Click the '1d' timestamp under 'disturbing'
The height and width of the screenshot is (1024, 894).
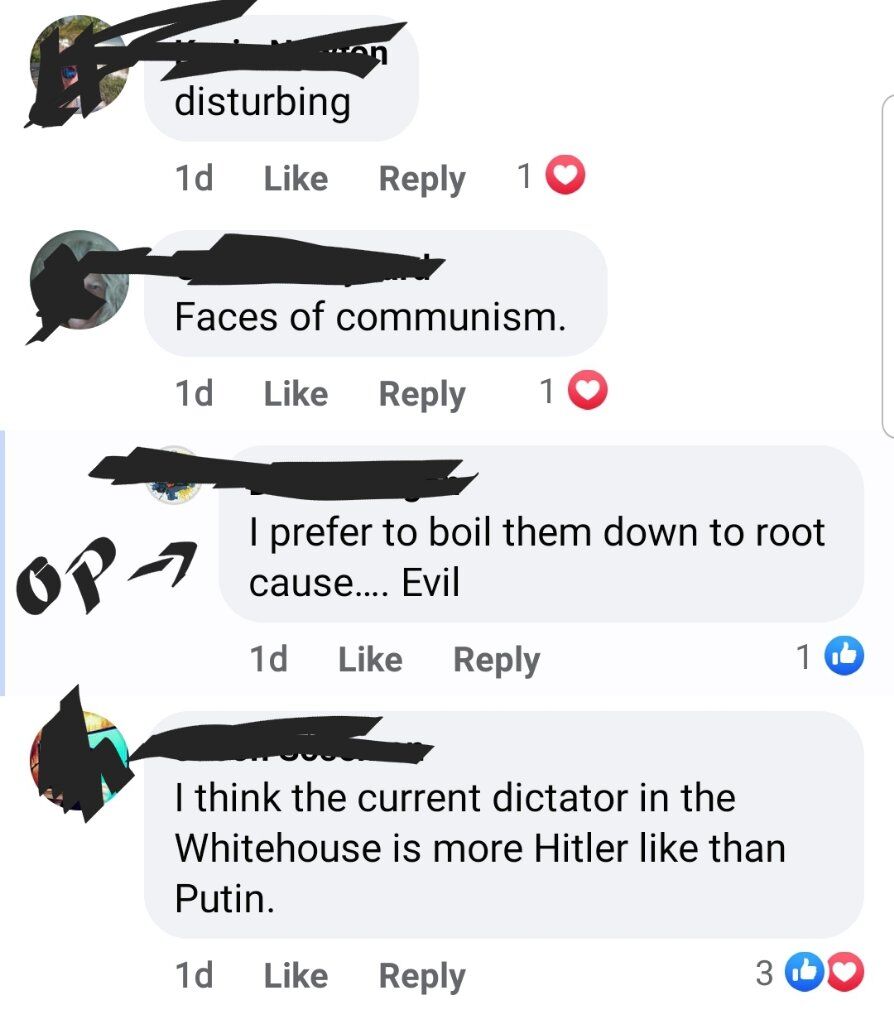(194, 178)
